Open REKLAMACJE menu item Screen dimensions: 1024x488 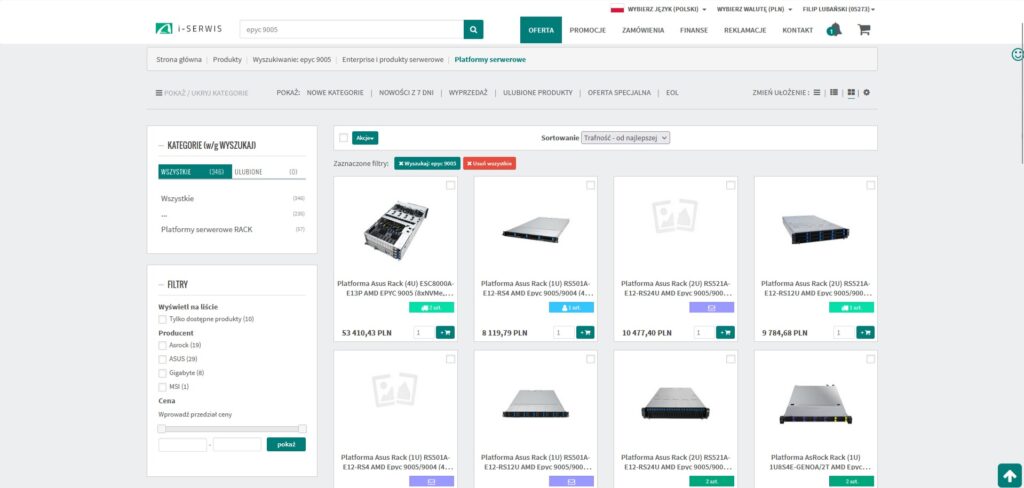[x=745, y=30]
